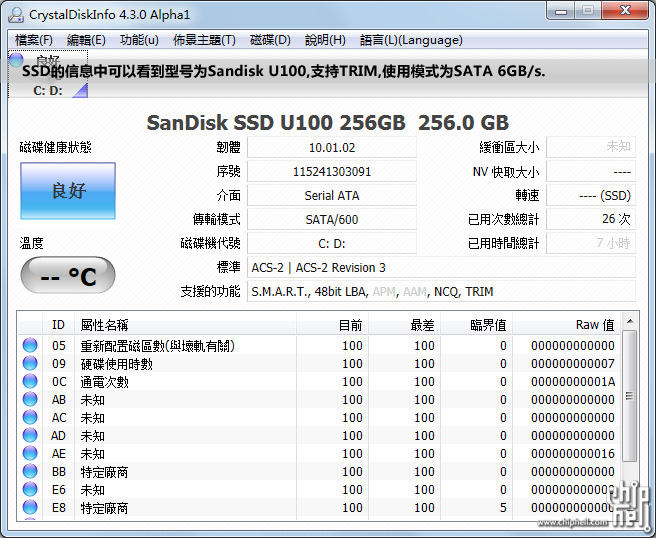Click raw value 000000000007
The width and height of the screenshot is (656, 538).
coord(573,364)
